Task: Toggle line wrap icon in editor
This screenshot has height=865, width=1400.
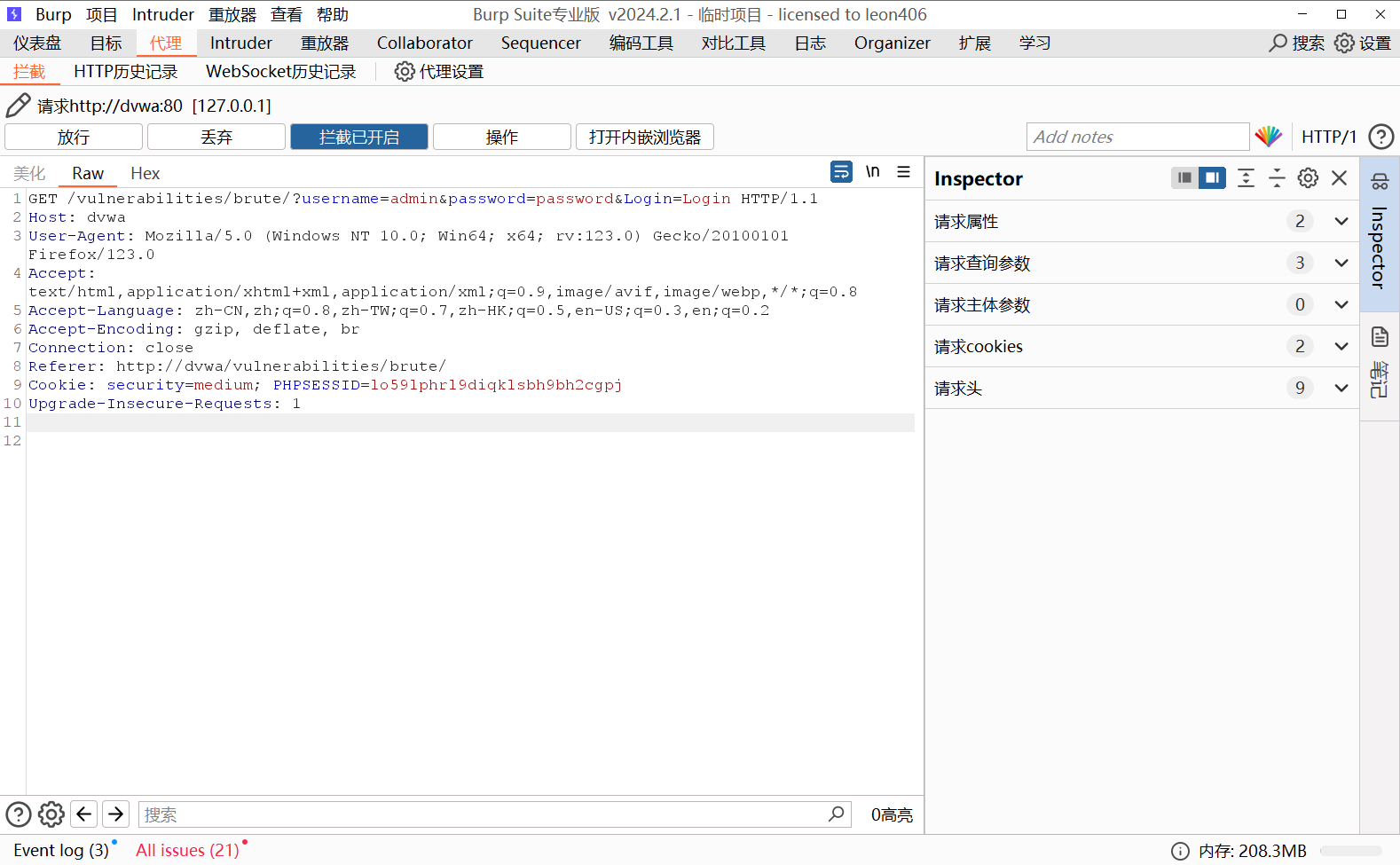Action: click(841, 172)
